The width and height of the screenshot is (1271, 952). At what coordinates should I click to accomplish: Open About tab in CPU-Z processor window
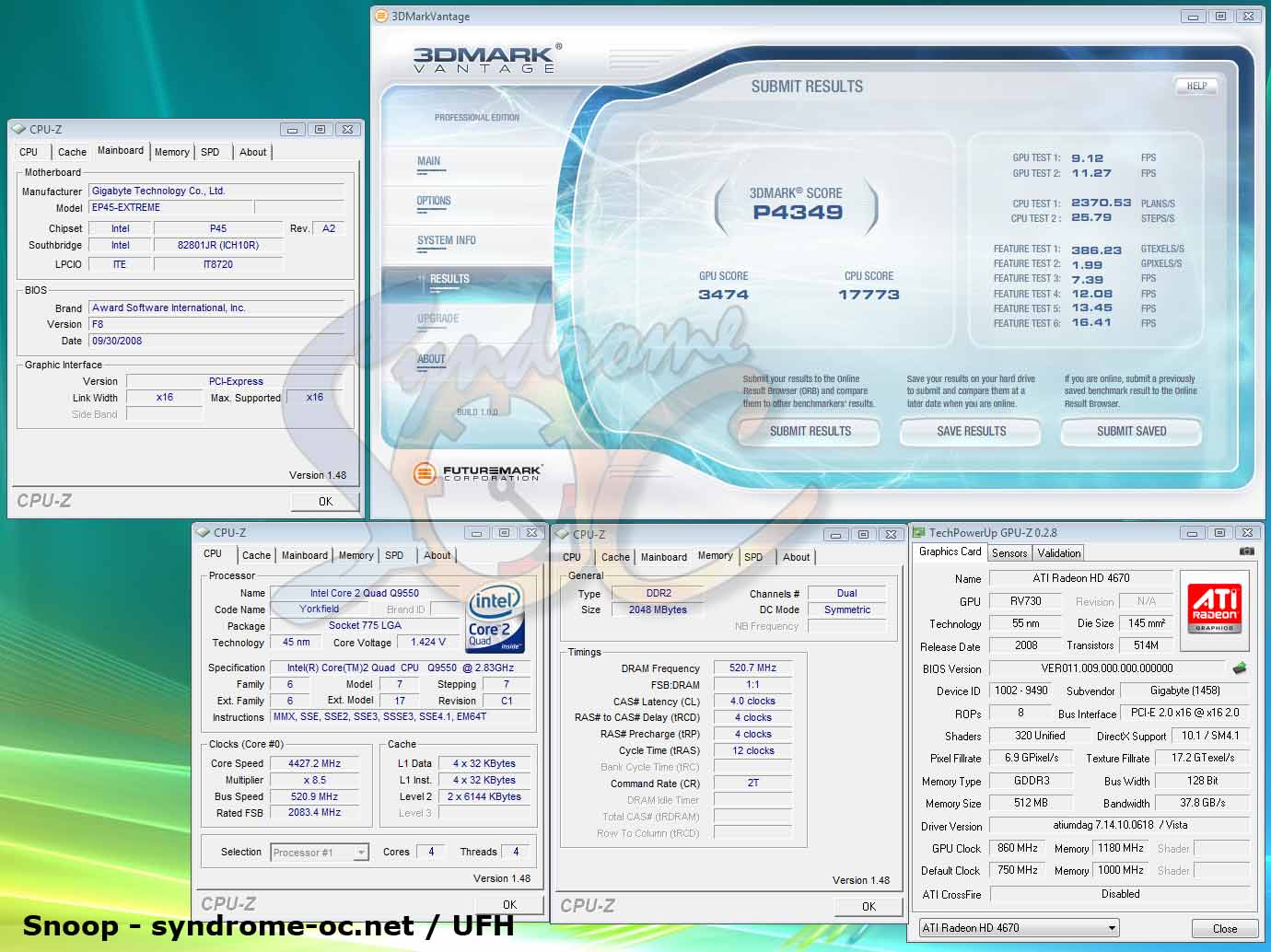(437, 556)
